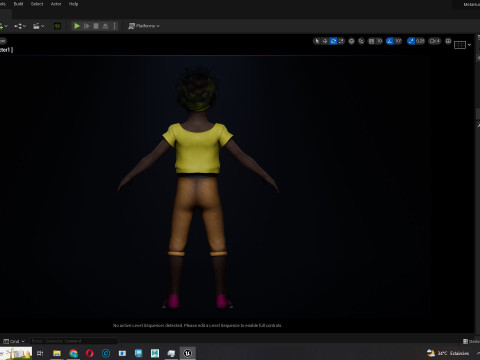Open the Actor menu
Image resolution: width=480 pixels, height=360 pixels.
(56, 4)
